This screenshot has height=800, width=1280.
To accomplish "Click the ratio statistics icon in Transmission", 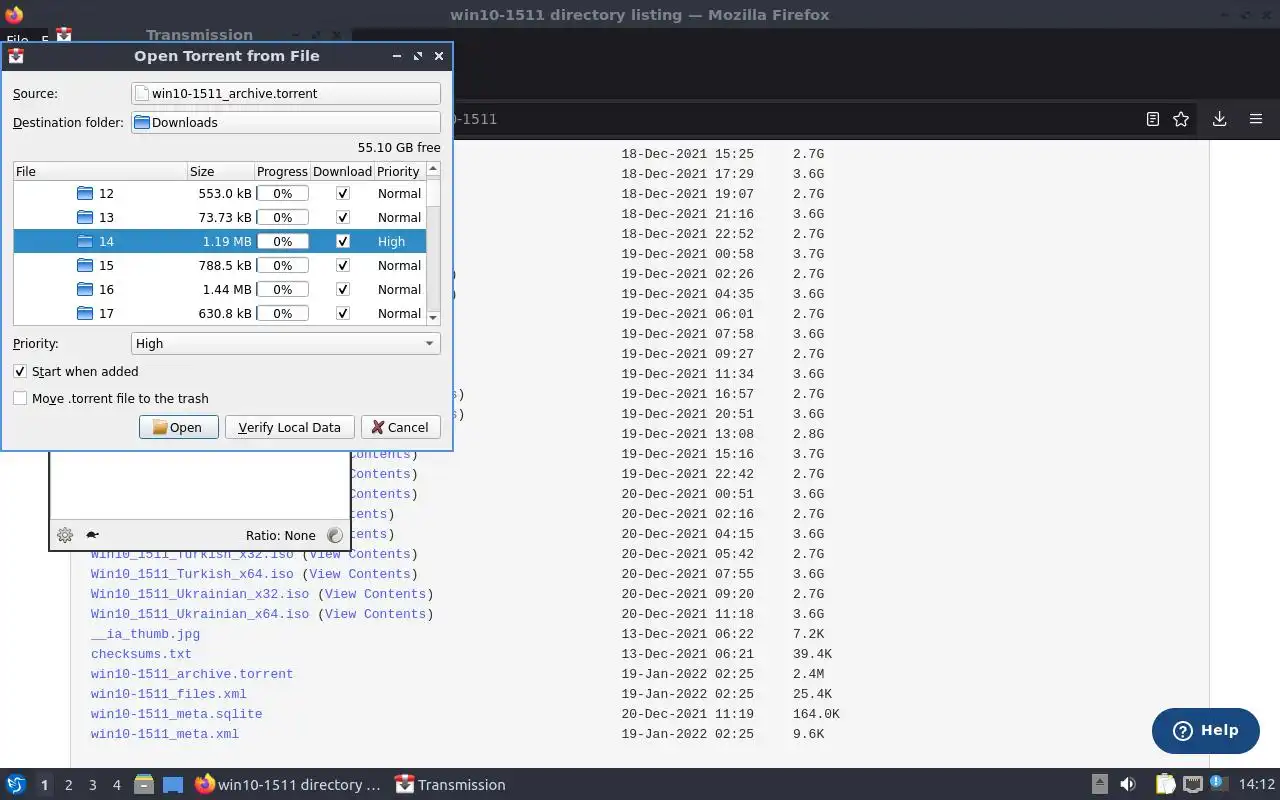I will click(335, 535).
